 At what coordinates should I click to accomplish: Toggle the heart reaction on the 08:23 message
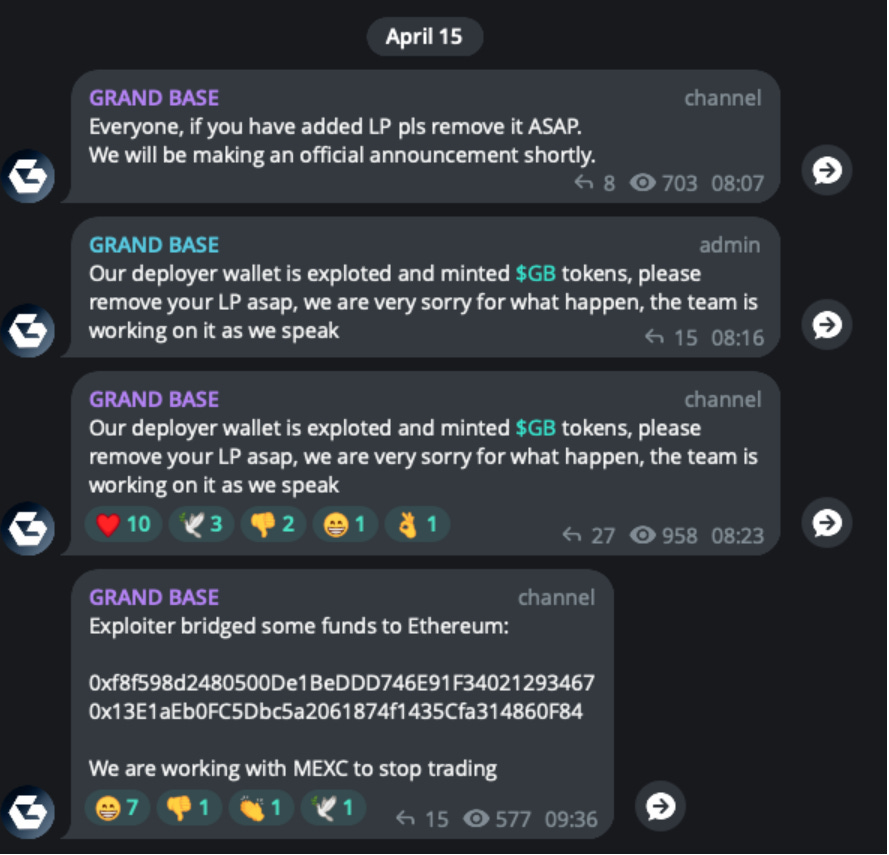click(x=122, y=523)
